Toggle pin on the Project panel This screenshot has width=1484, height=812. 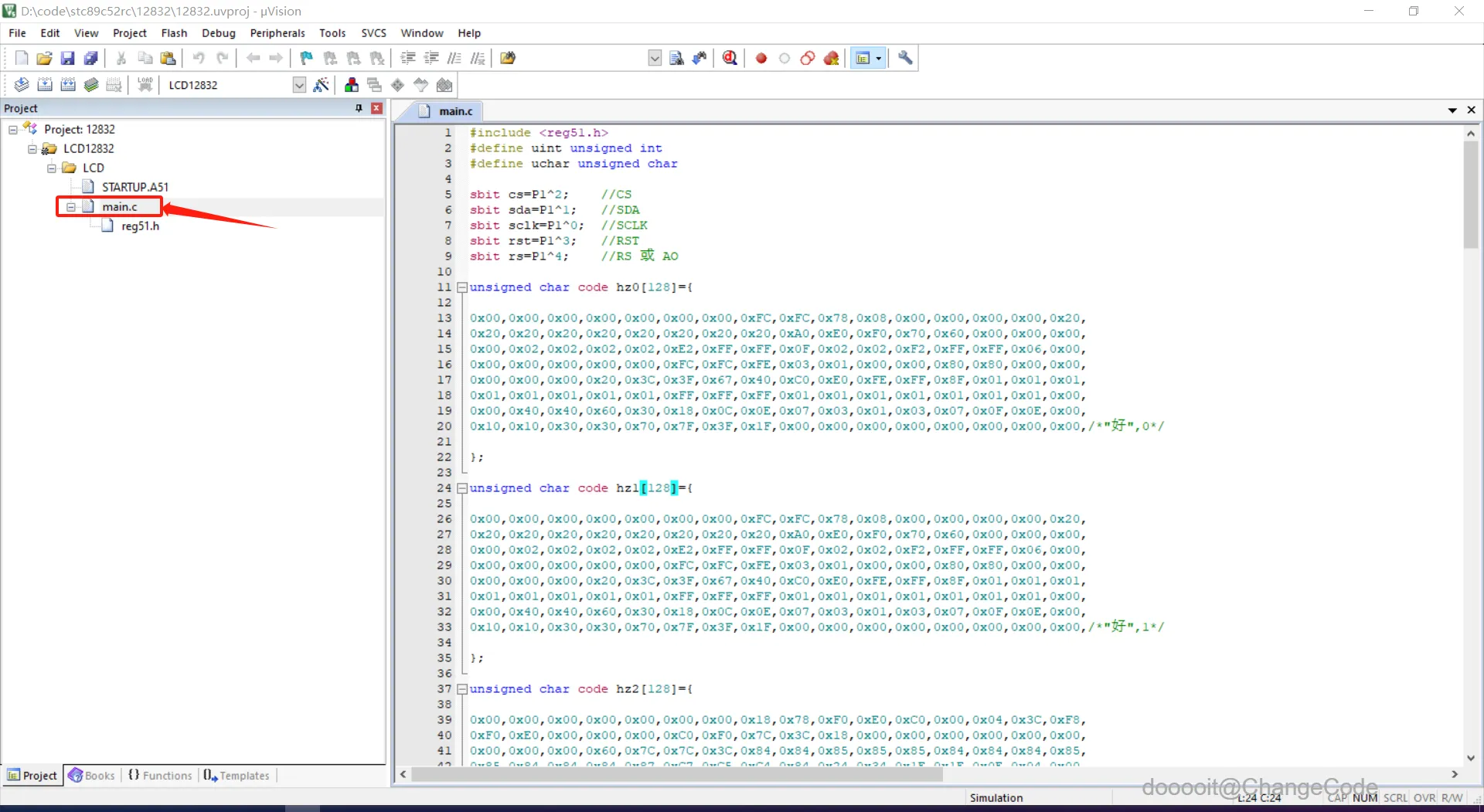(x=359, y=108)
